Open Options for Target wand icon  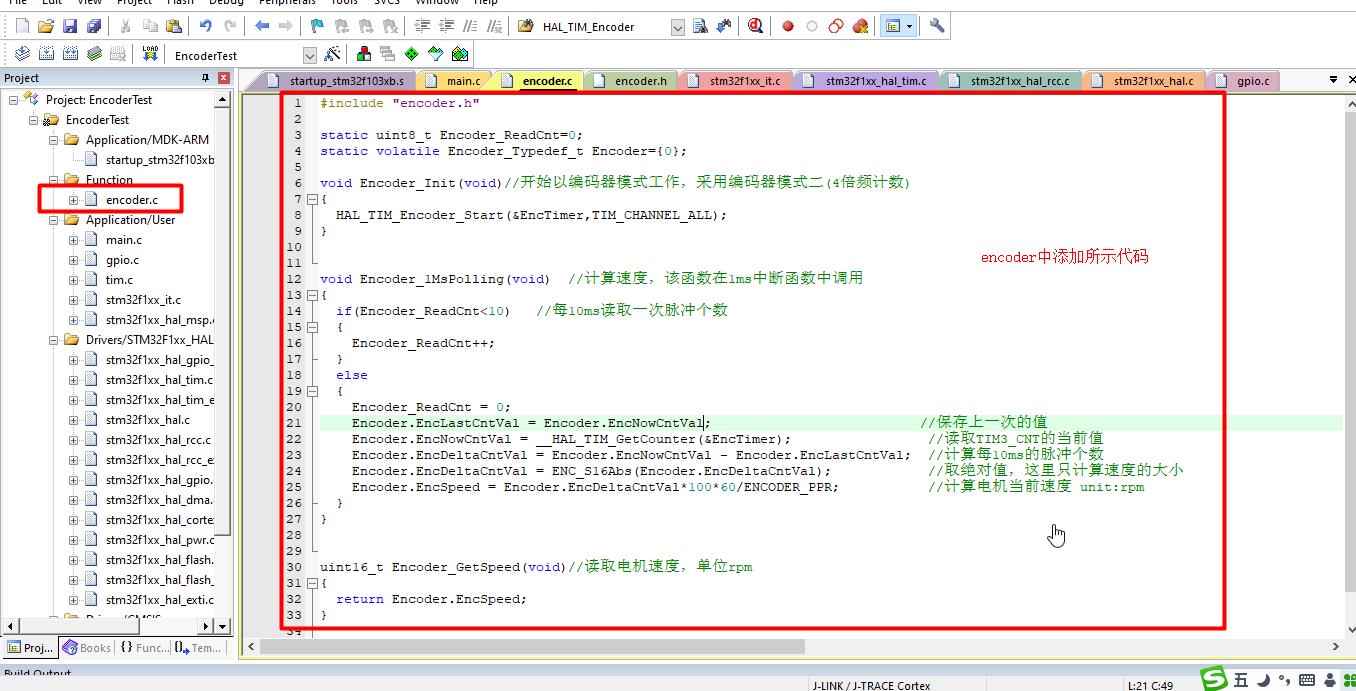pyautogui.click(x=333, y=54)
